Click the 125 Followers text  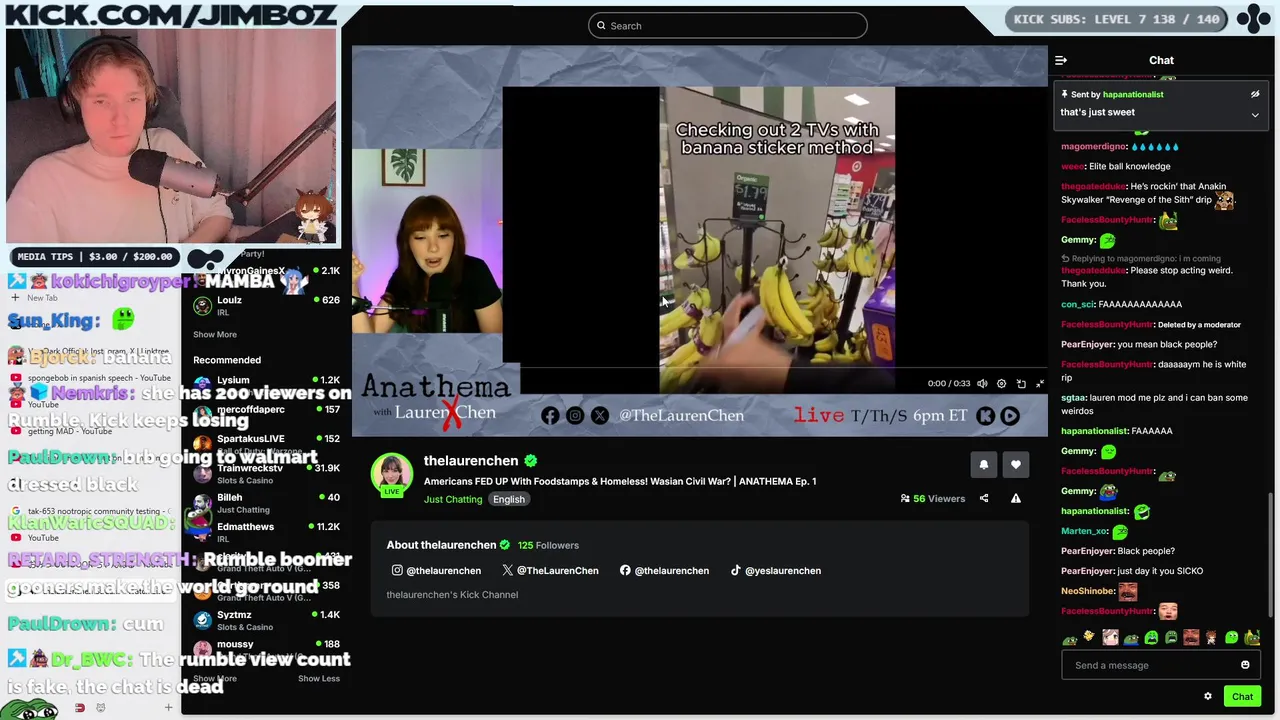[548, 546]
